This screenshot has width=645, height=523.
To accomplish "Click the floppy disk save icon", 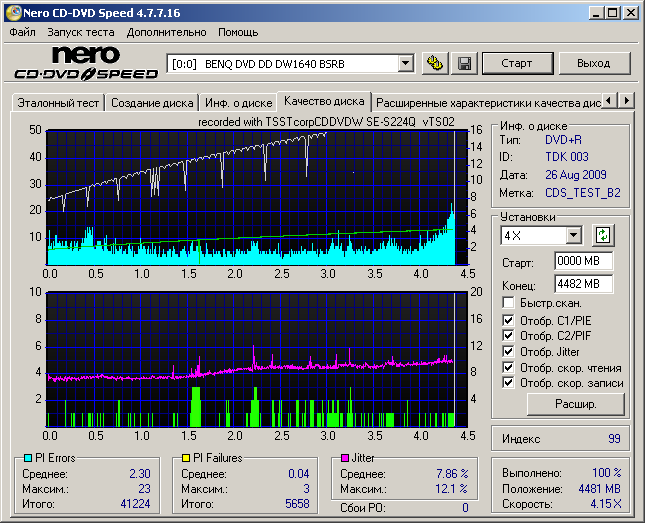I will coord(464,63).
